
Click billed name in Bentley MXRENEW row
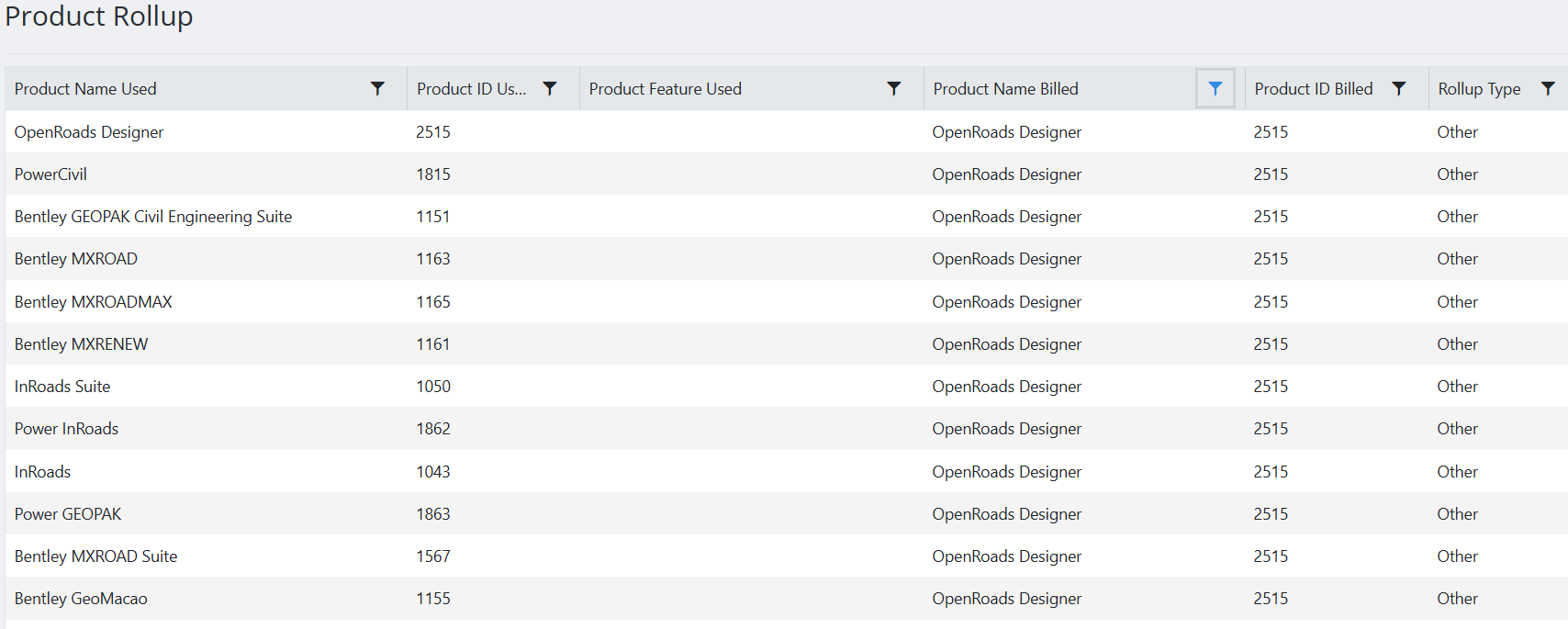tap(1007, 344)
